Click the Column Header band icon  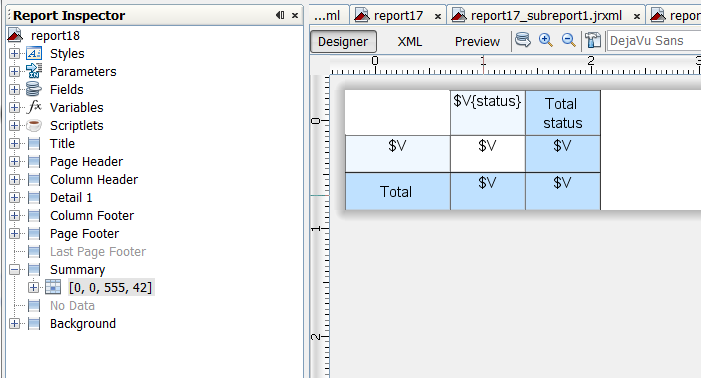[x=34, y=180]
